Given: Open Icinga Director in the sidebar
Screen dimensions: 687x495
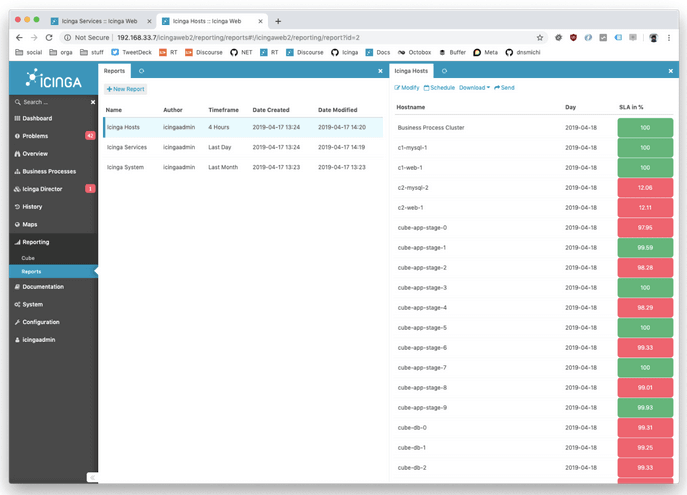Looking at the screenshot, I should (53, 189).
